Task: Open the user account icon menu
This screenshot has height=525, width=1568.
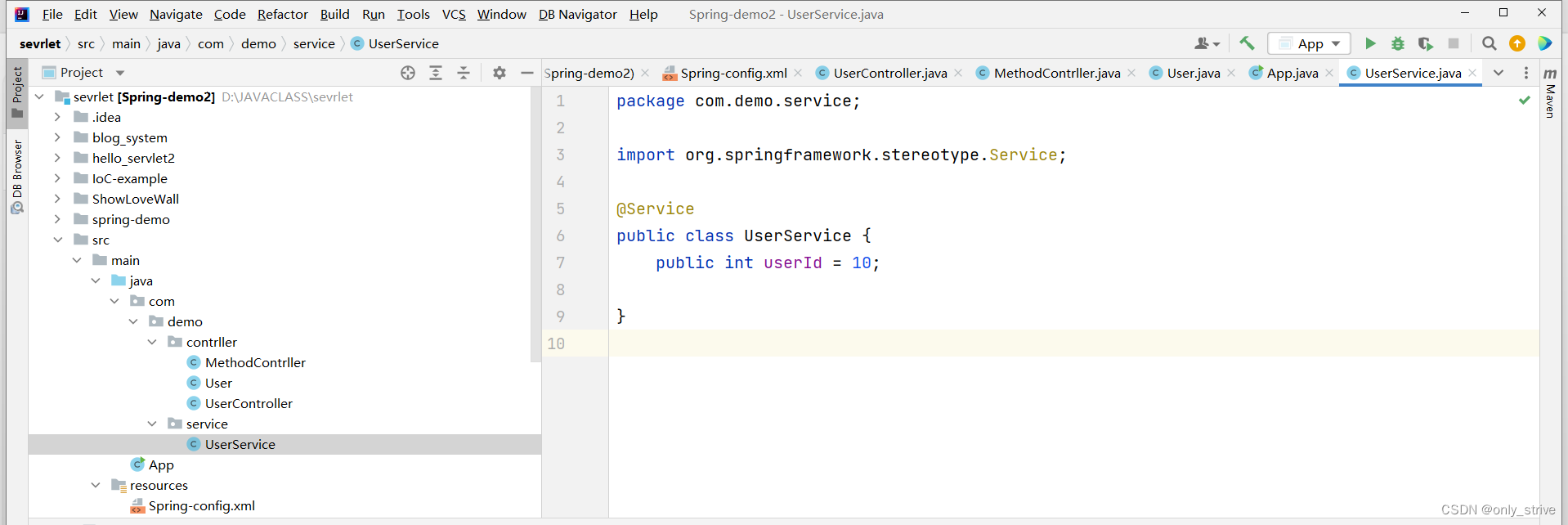Action: coord(1207,43)
